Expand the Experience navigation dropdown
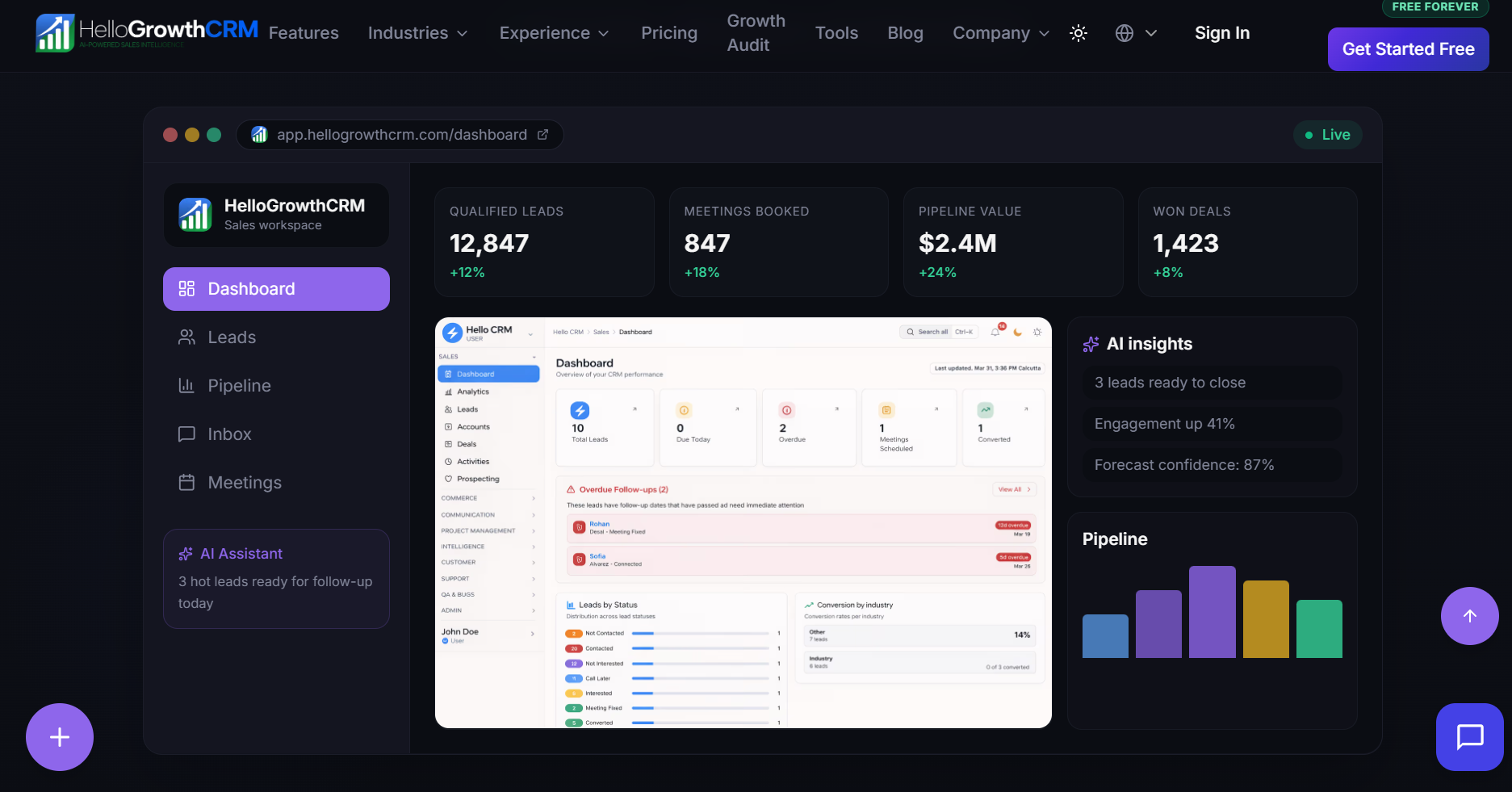 tap(555, 33)
